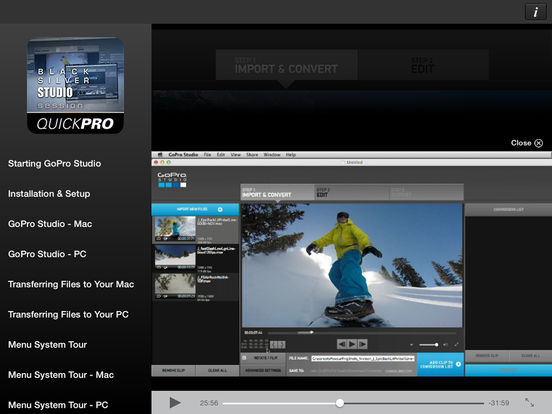Click the snowboarder video preview area

point(352,265)
